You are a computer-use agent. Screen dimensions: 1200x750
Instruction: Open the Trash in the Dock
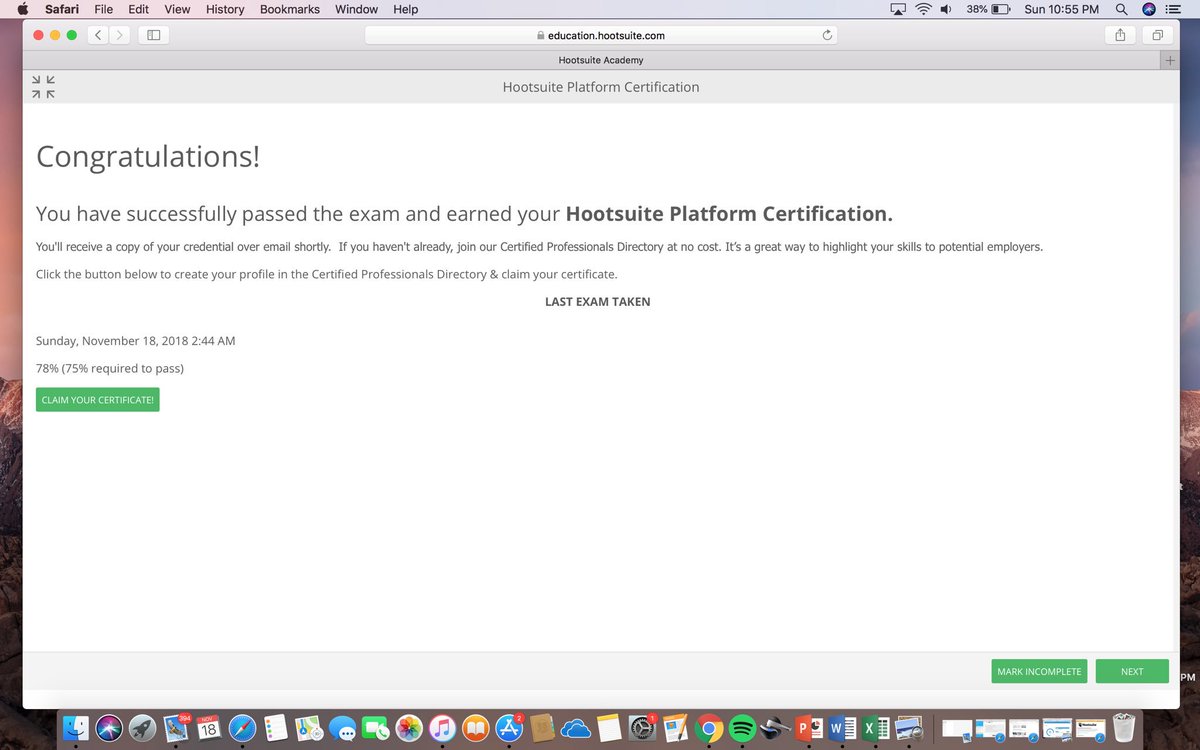coord(1124,728)
